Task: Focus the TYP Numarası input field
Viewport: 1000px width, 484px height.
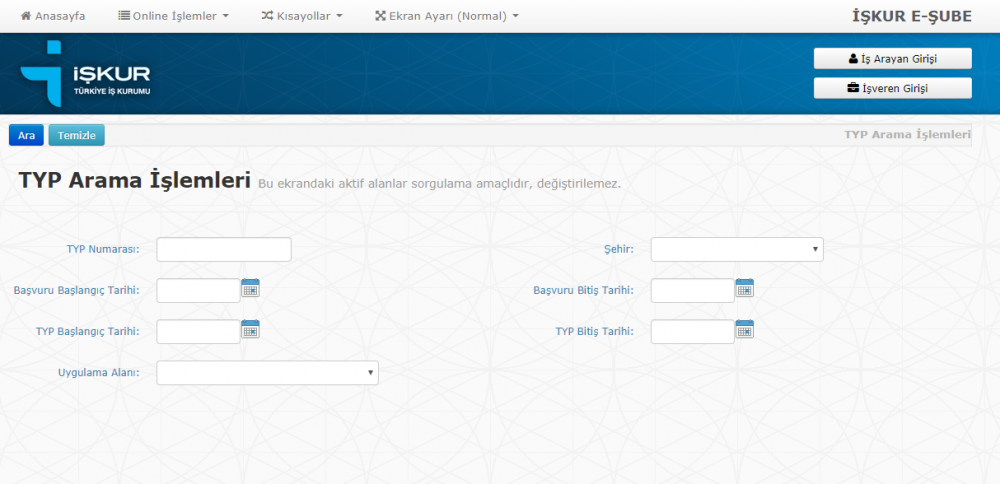Action: point(224,249)
